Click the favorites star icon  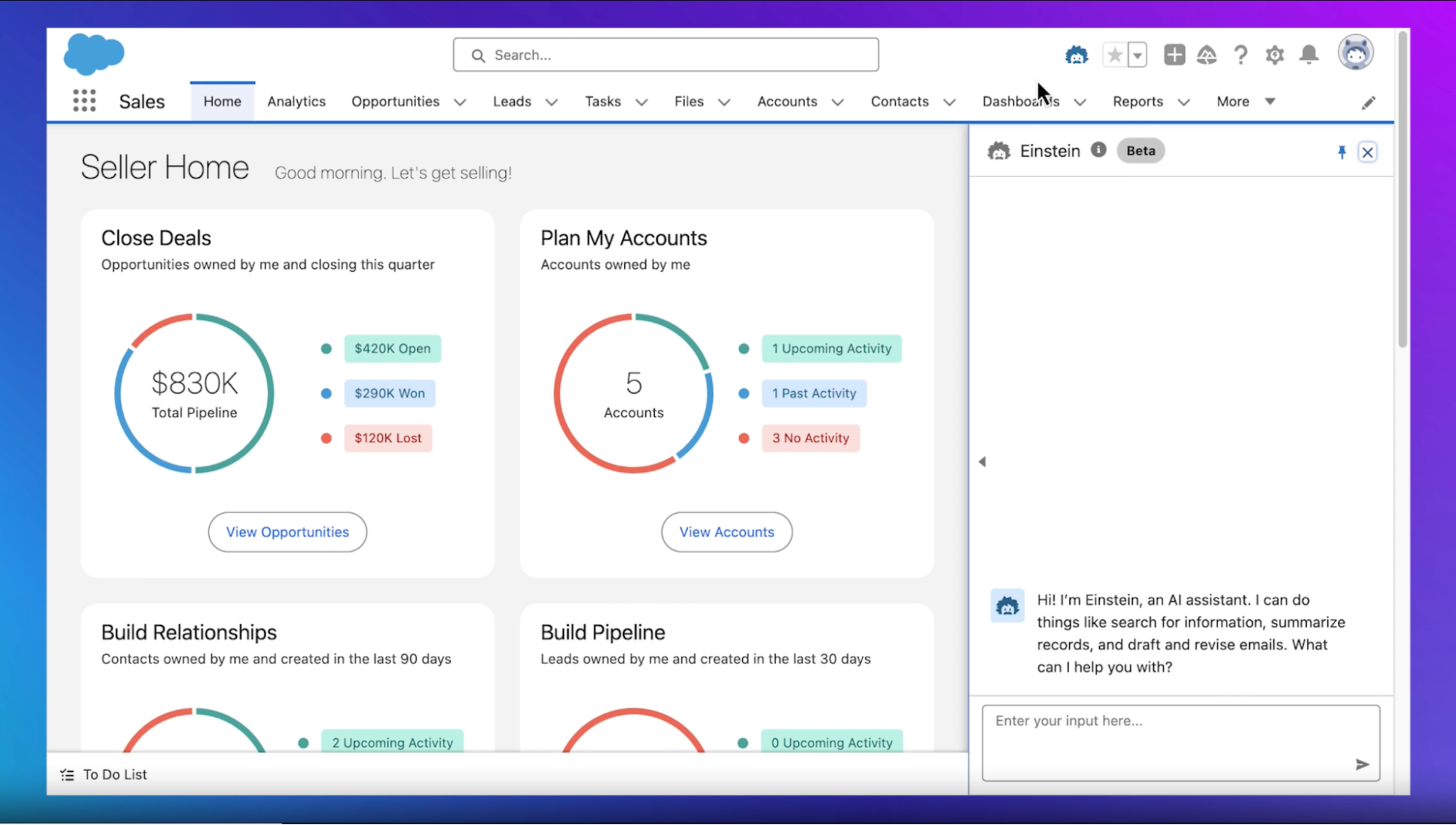click(1114, 55)
